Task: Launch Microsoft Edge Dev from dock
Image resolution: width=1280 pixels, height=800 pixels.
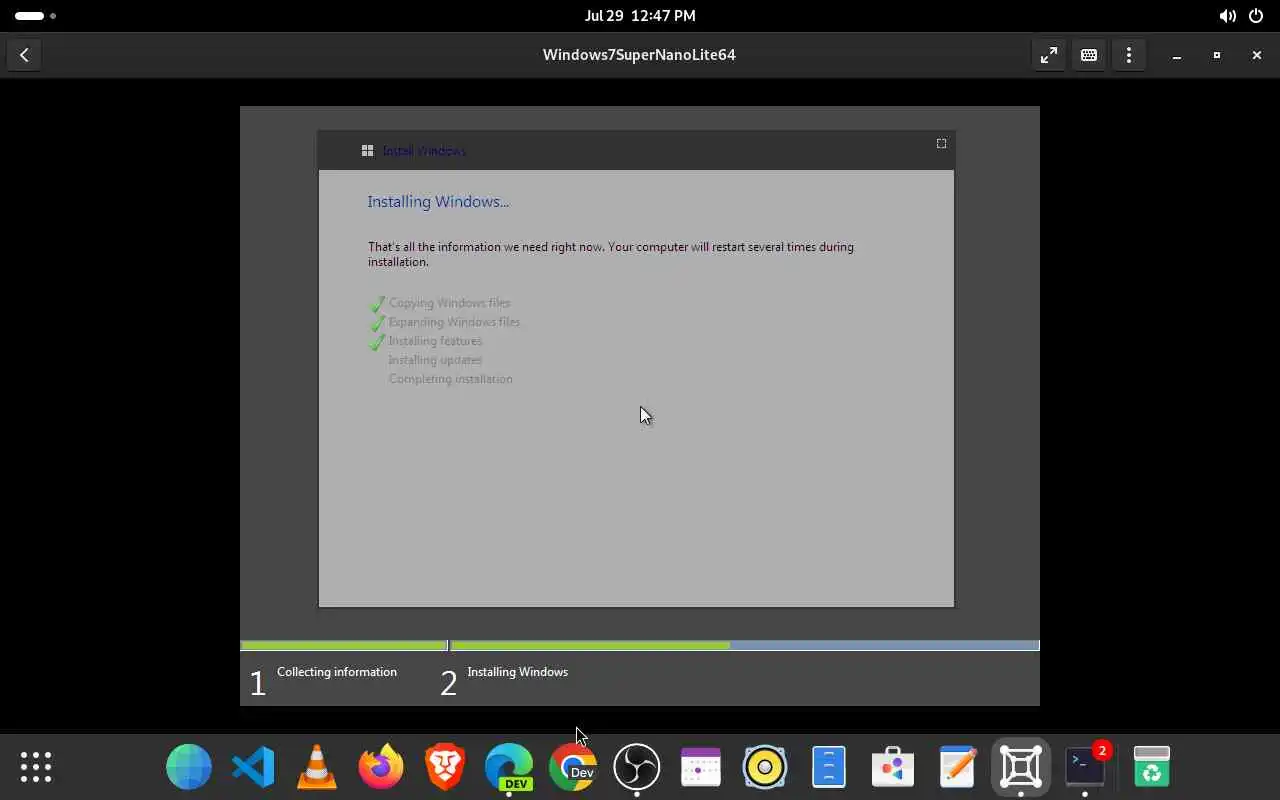Action: 509,767
